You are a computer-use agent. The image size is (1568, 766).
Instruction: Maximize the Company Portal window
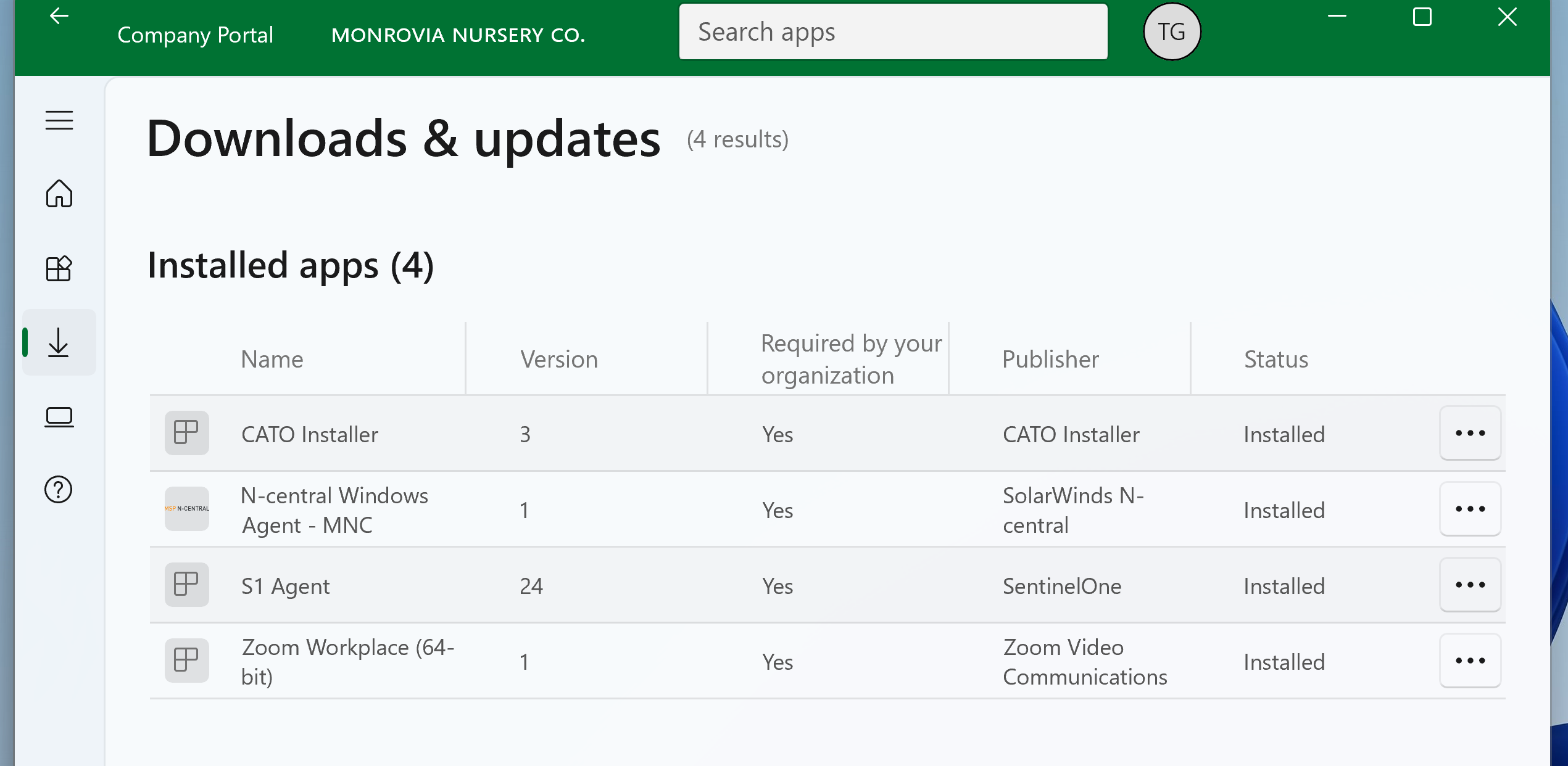[x=1422, y=17]
